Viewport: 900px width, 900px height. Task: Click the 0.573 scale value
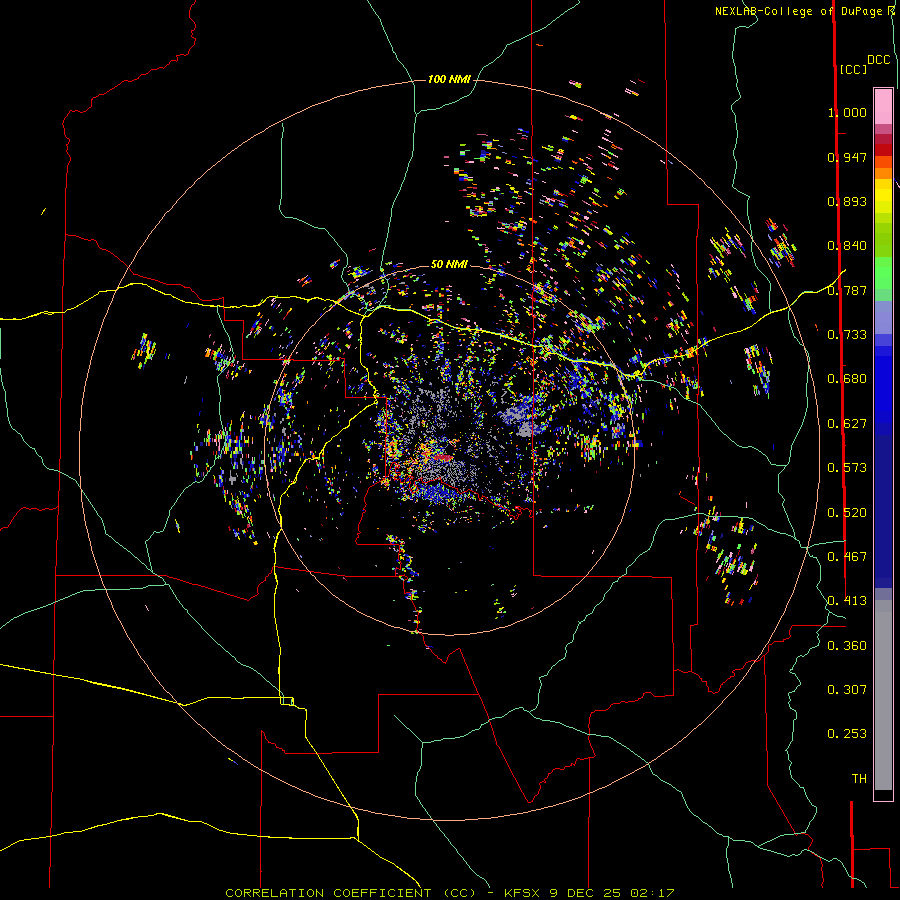(847, 468)
